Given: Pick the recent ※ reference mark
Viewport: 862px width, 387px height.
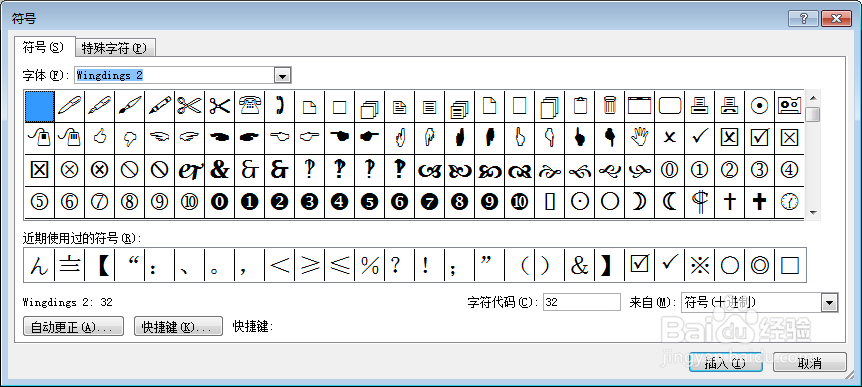Looking at the screenshot, I should 699,265.
